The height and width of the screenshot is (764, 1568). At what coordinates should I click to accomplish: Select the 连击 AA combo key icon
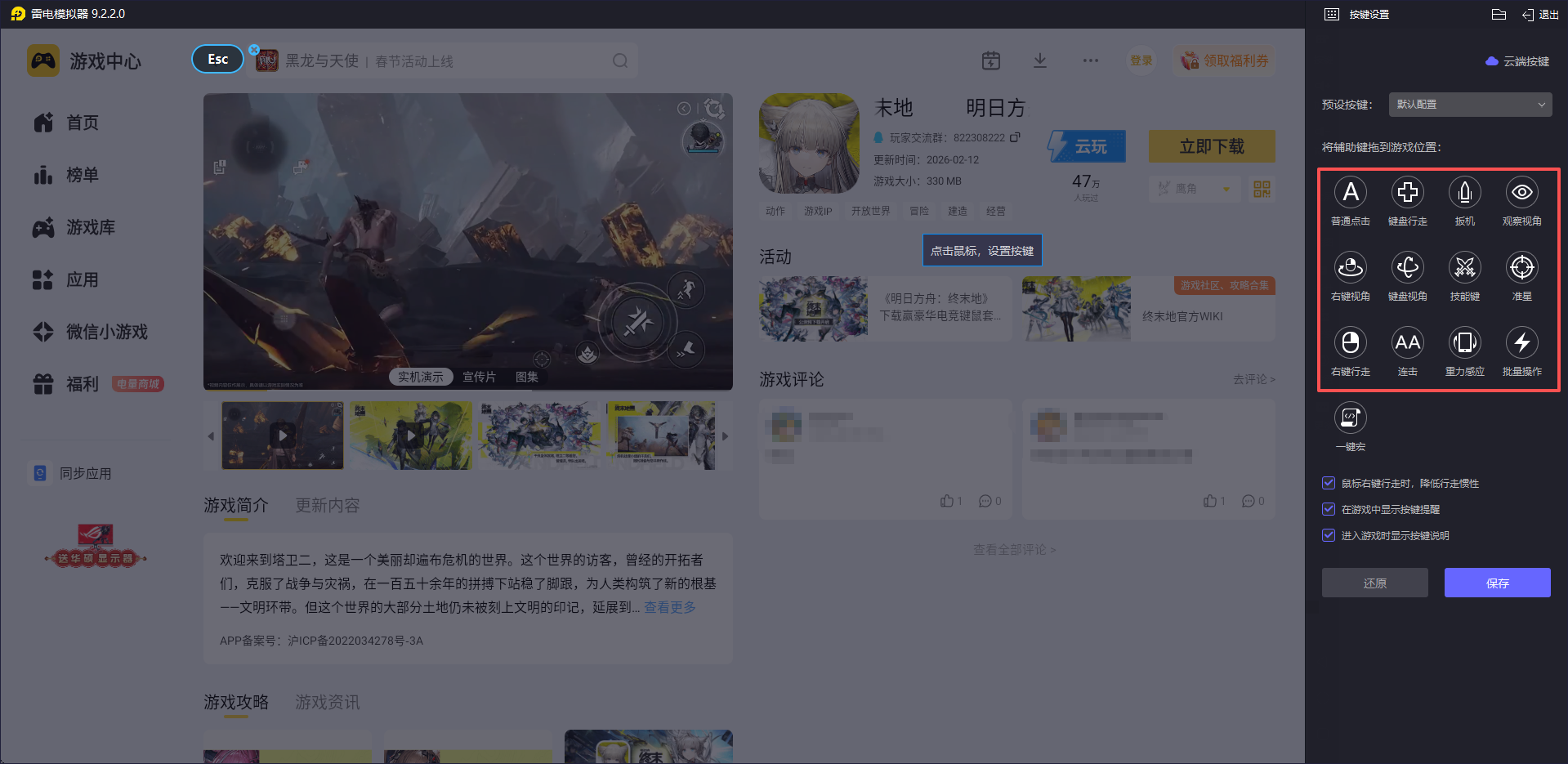pyautogui.click(x=1408, y=342)
